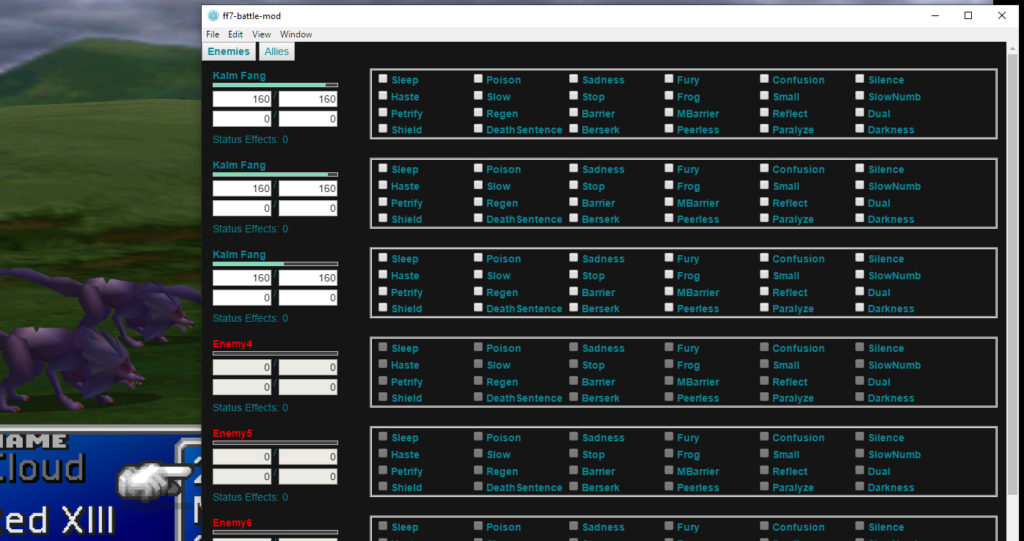Click max HP field of third Kalm Fang
This screenshot has width=1024, height=541.
click(308, 278)
